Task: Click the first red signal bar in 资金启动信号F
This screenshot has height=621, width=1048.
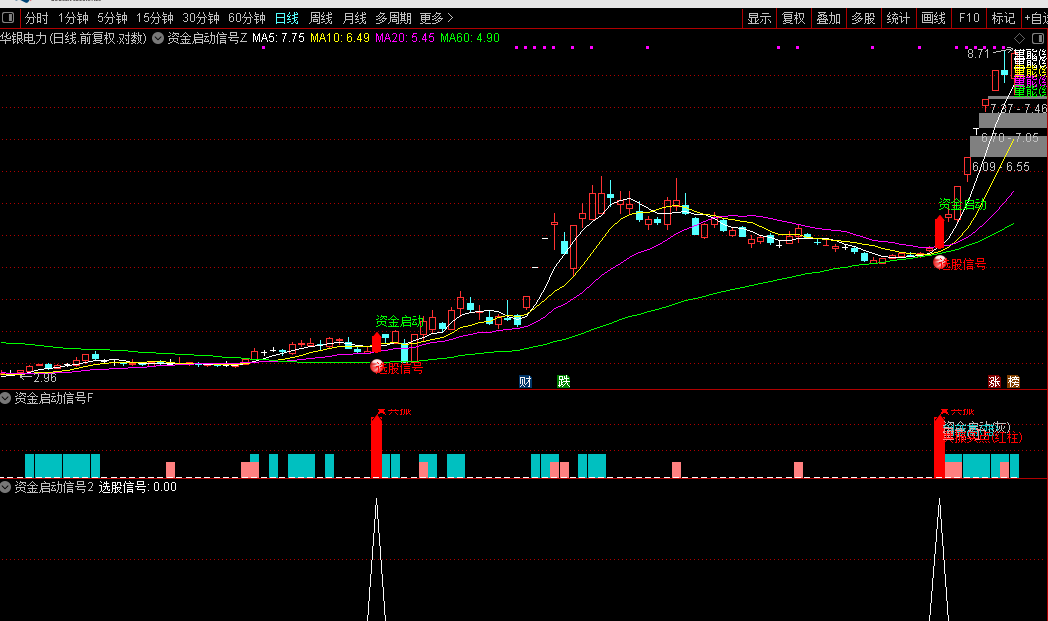Action: coord(376,447)
